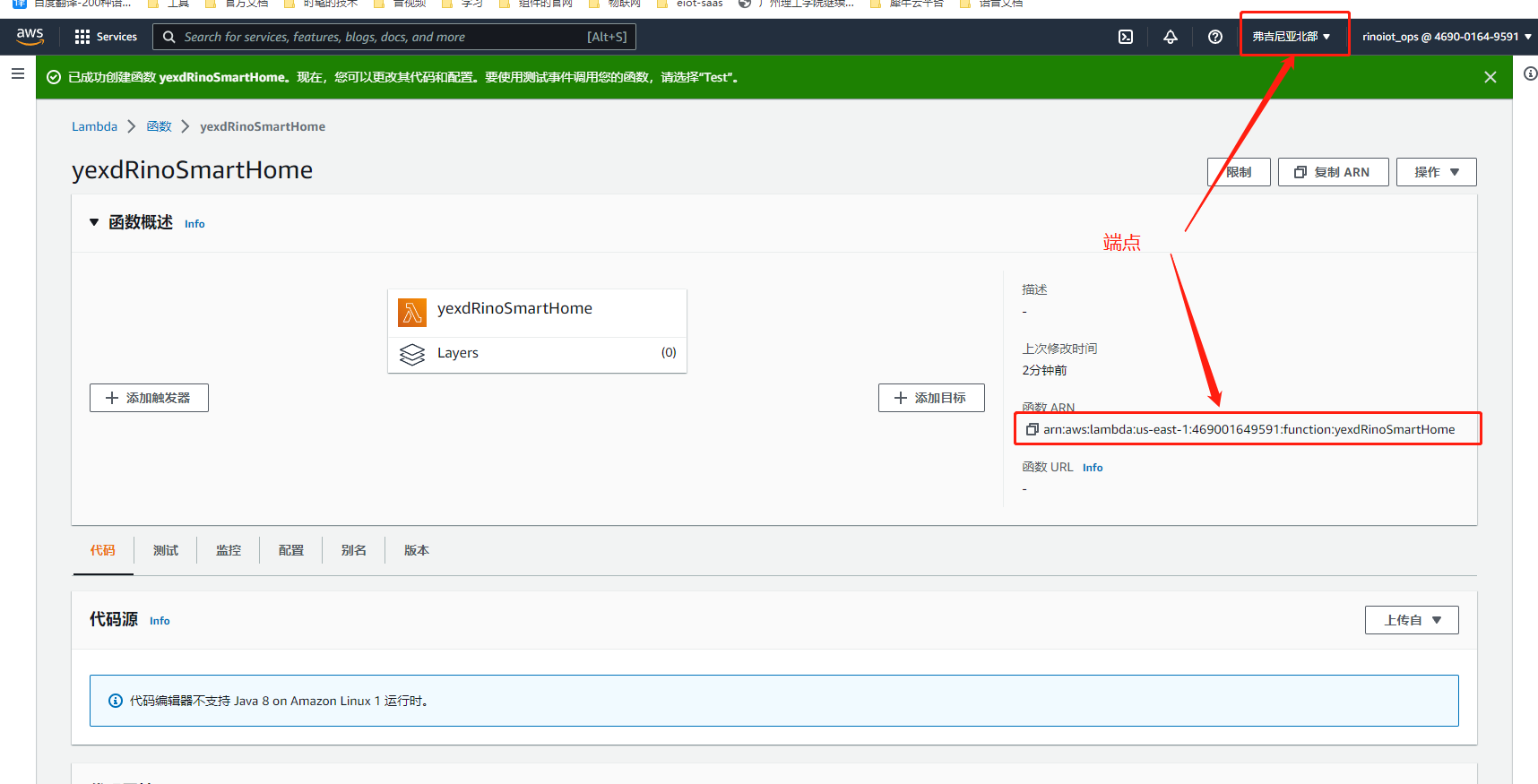
Task: Select the 代码 tab
Action: (x=102, y=550)
